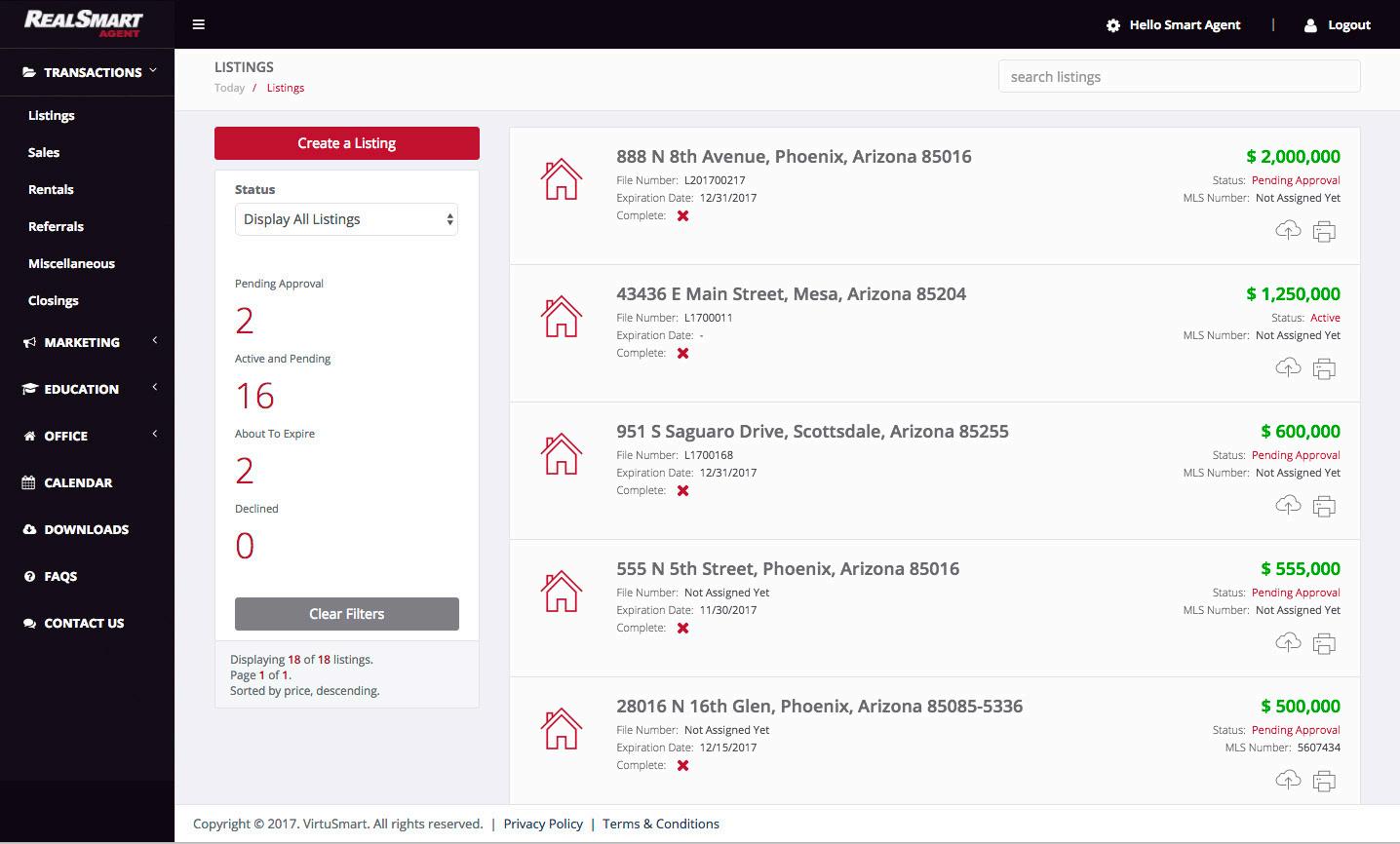This screenshot has height=844, width=1400.
Task: Open 28016 N 16th Glen, Phoenix listing title
Action: pos(820,706)
